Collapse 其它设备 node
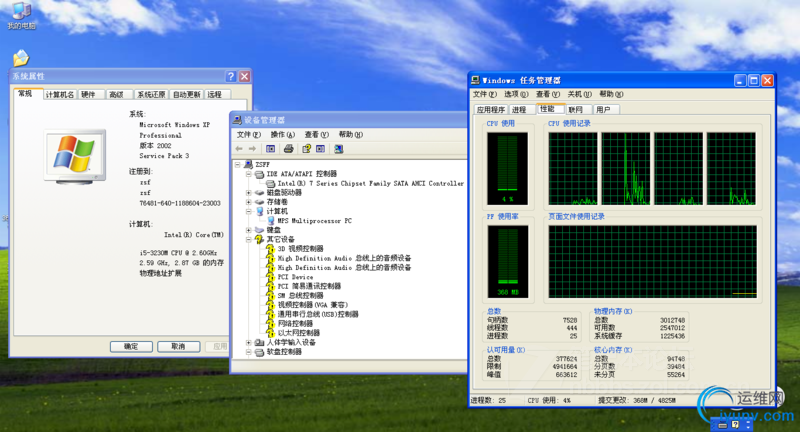800x432 pixels. coord(248,239)
